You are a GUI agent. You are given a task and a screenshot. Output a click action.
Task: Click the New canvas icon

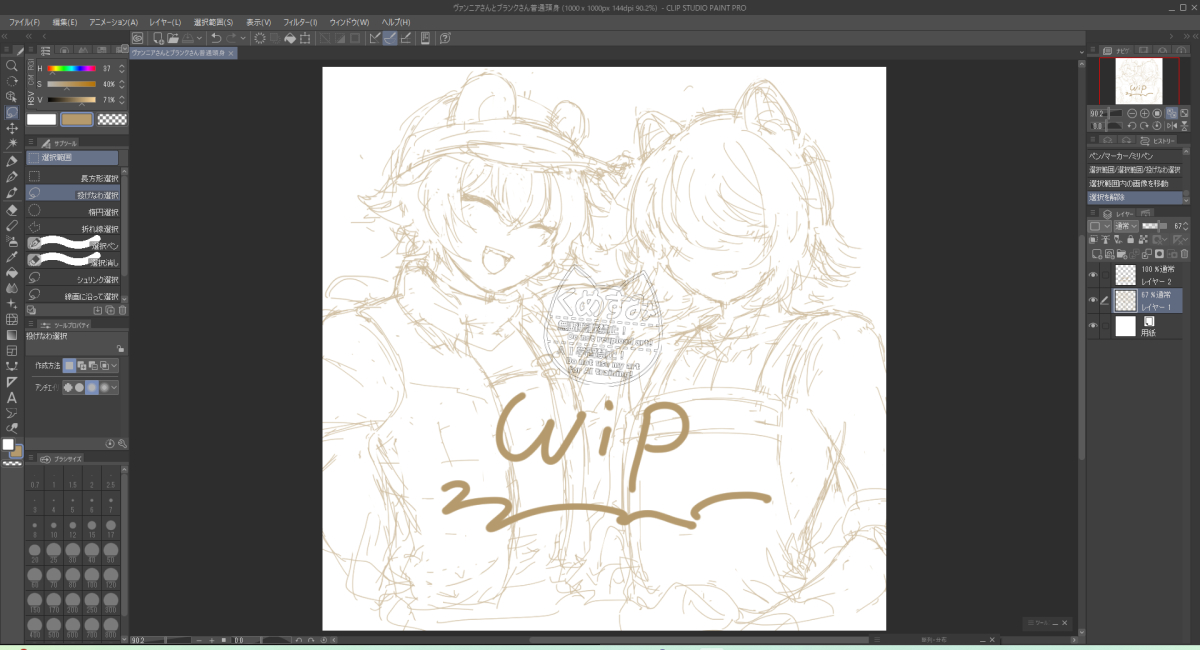click(159, 38)
